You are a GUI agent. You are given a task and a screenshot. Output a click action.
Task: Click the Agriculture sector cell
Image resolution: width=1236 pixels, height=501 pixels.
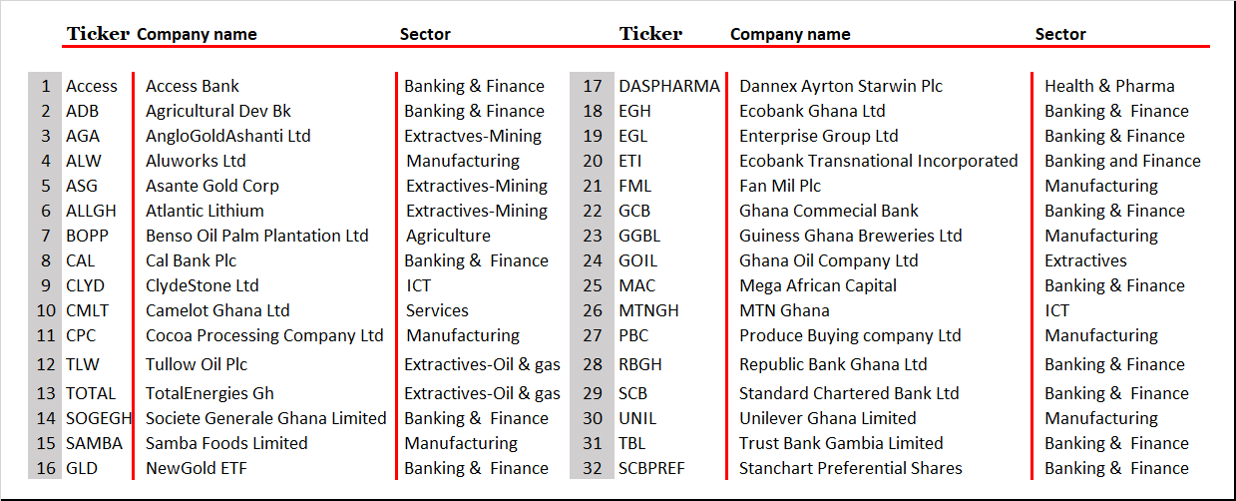click(x=448, y=236)
